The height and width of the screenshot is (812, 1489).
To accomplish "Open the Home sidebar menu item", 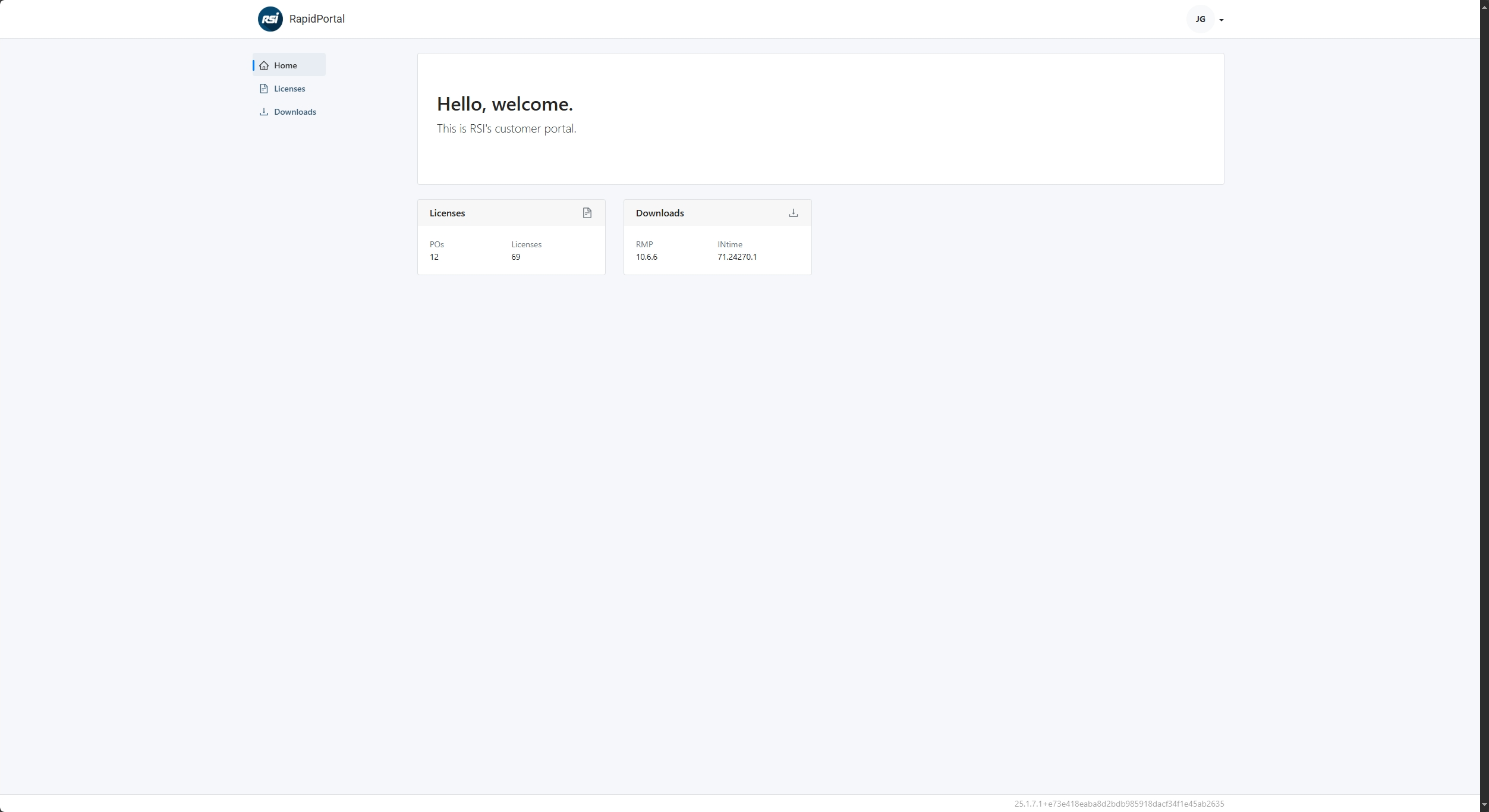I will [x=285, y=65].
